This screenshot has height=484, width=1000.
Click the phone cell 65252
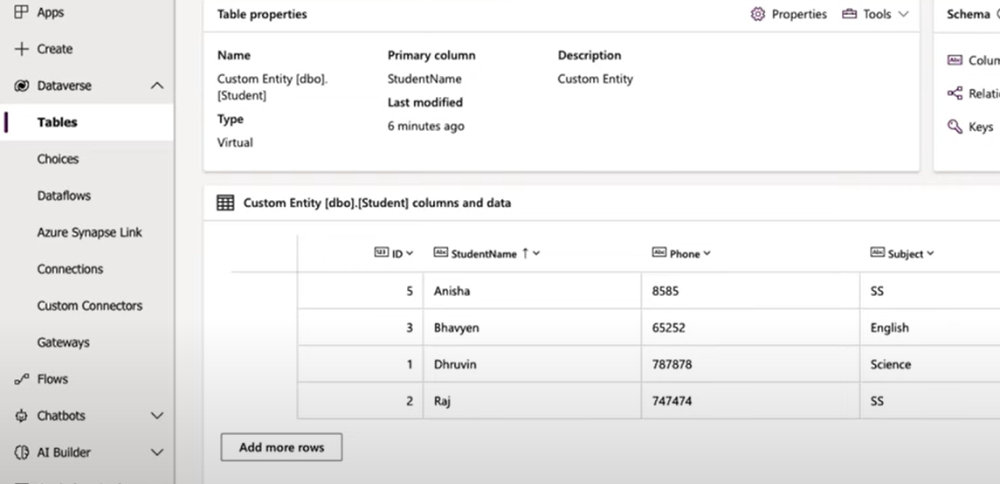point(751,328)
